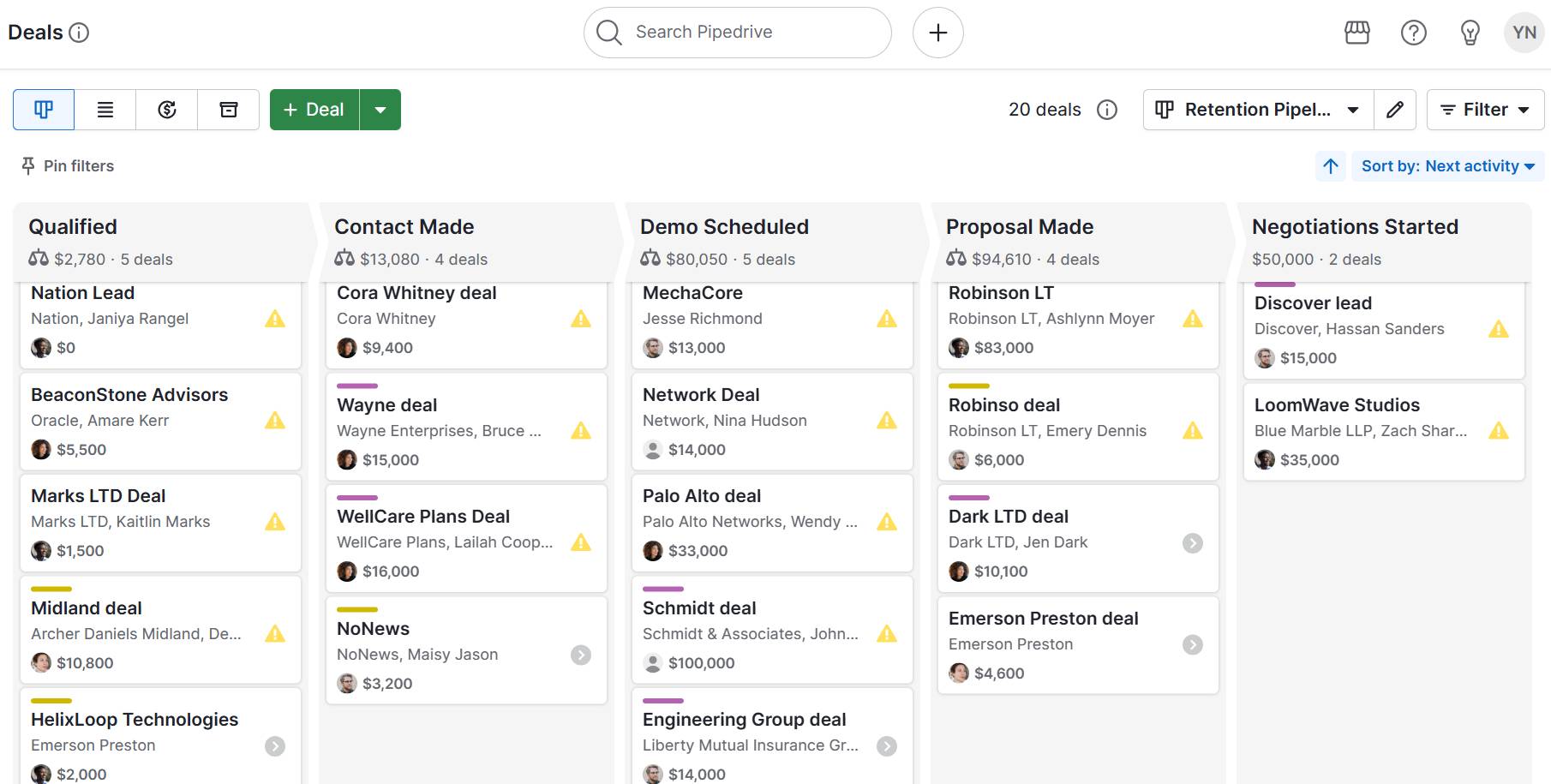Screen dimensions: 1551x784
Task: Click the Pin filters icon
Action: pyautogui.click(x=28, y=165)
